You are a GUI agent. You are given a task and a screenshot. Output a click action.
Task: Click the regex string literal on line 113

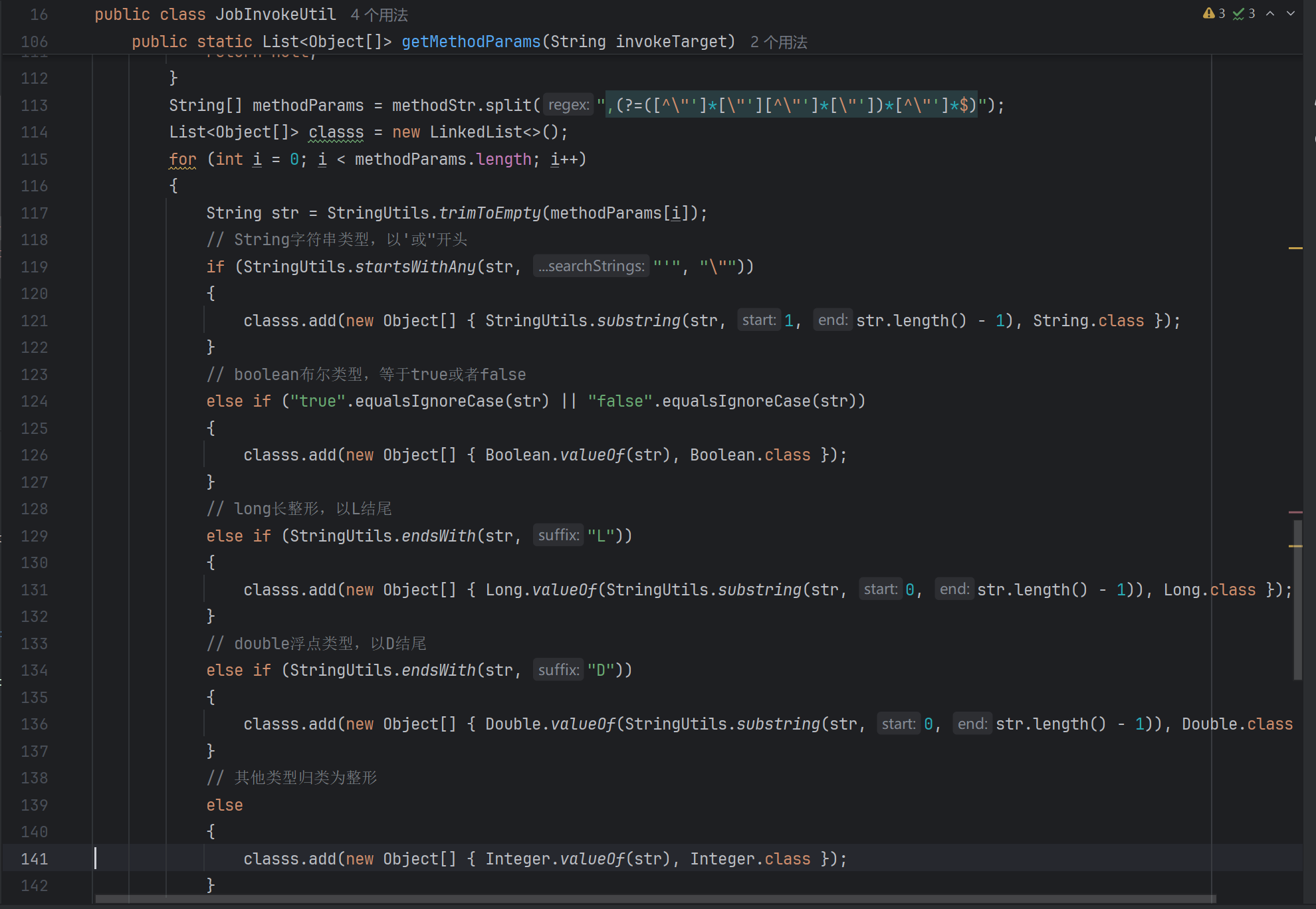point(791,105)
